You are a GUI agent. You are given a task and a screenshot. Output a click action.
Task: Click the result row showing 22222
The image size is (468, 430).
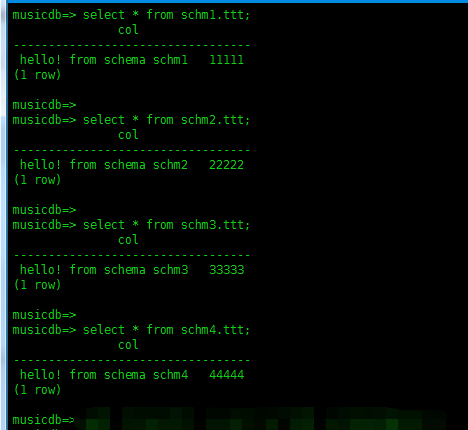(132, 165)
